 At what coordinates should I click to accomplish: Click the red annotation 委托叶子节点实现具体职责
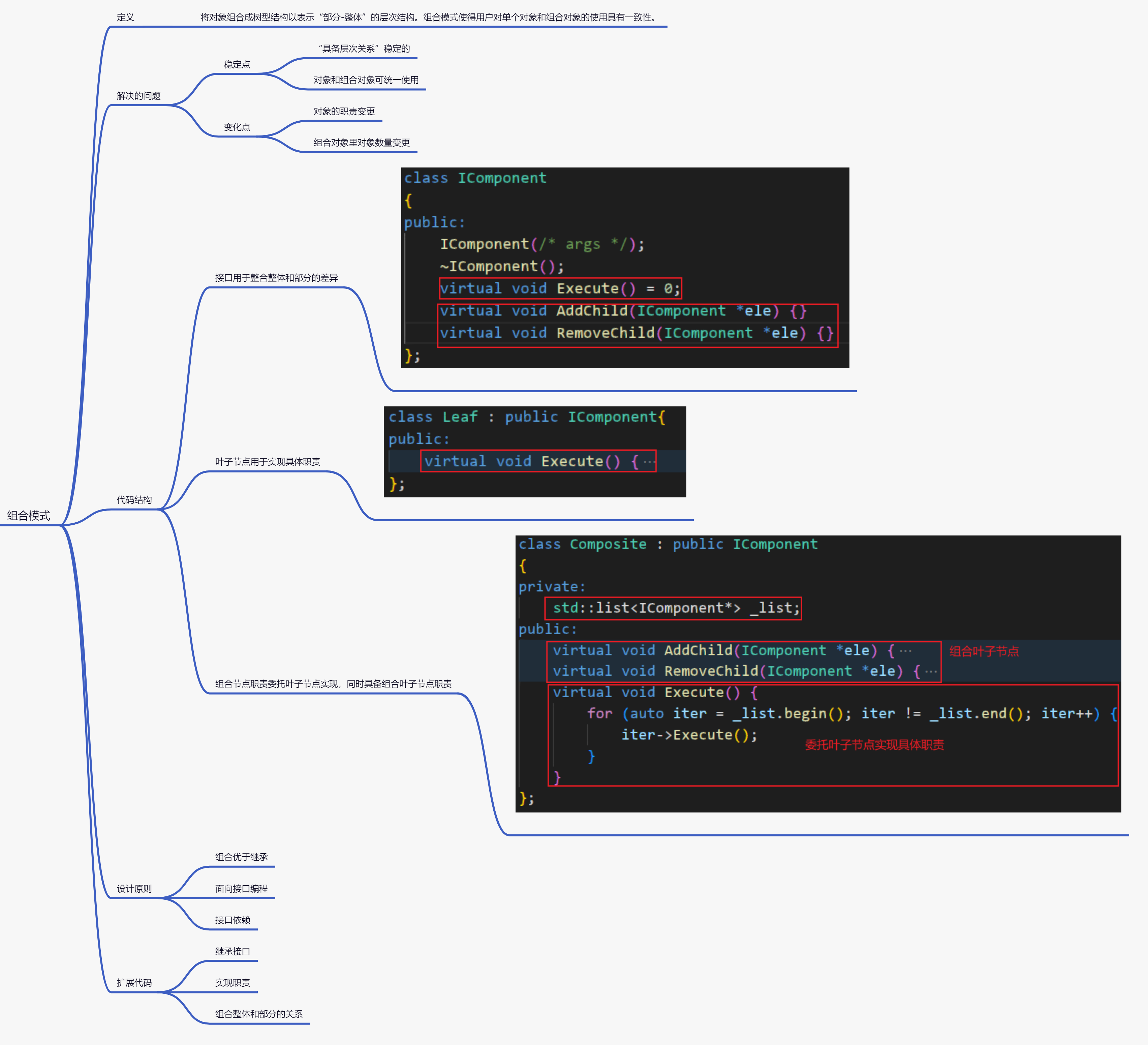coord(874,744)
